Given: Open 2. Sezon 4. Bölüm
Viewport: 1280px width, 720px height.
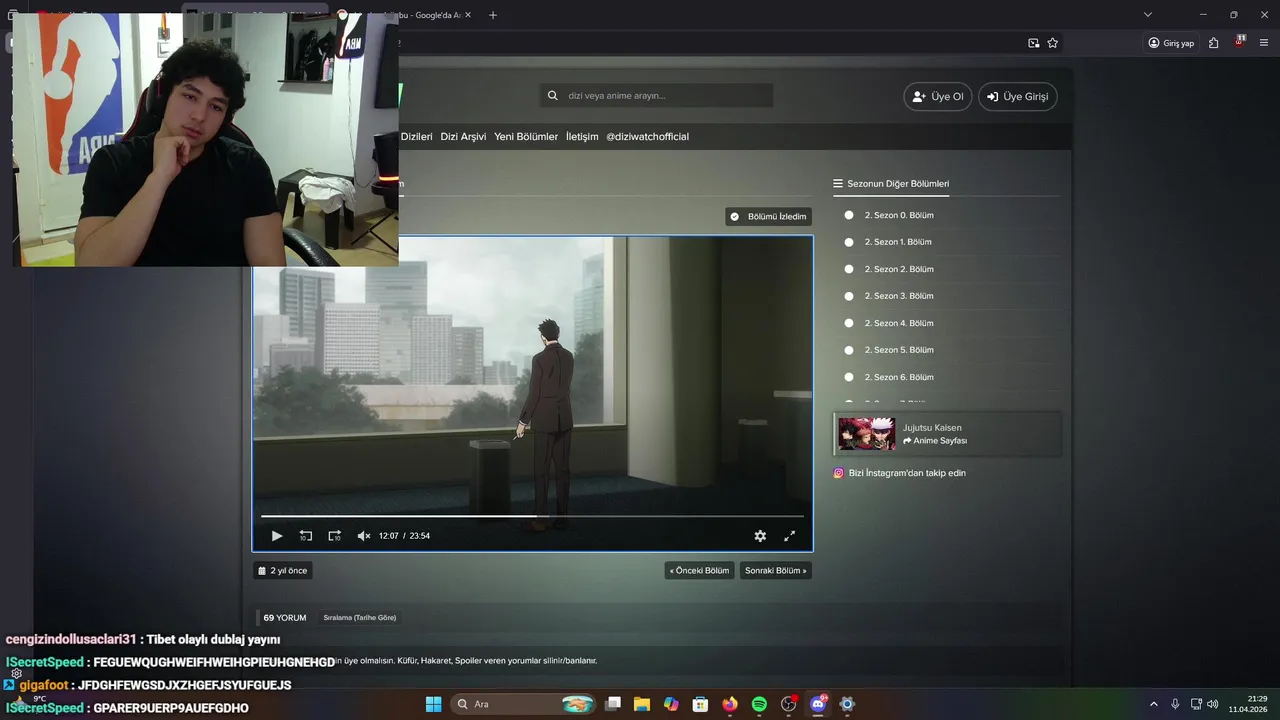Looking at the screenshot, I should click(899, 323).
